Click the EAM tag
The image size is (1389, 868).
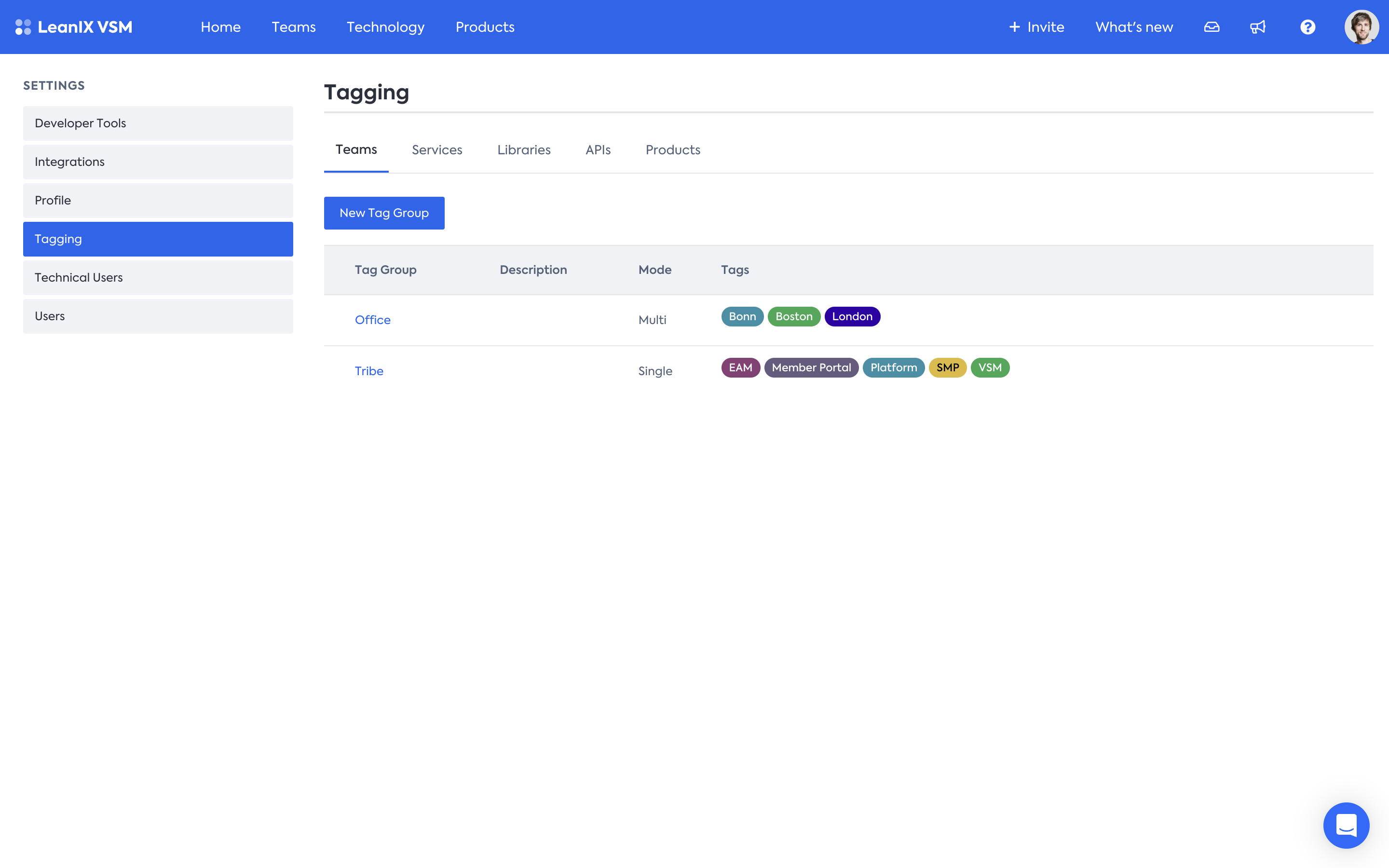740,367
